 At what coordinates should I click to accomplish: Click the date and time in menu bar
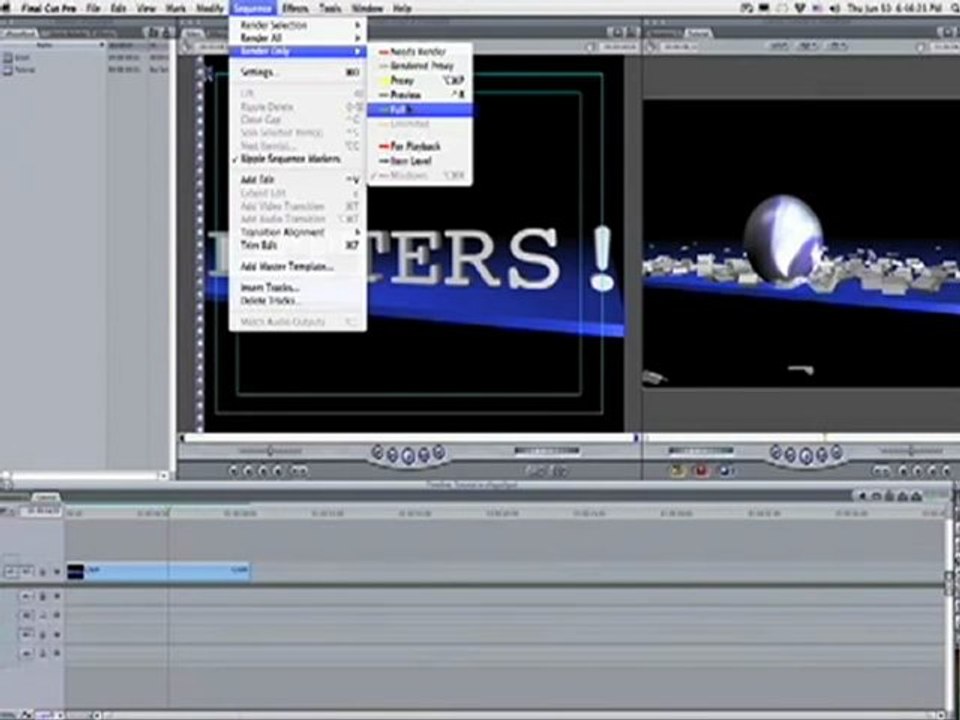coord(894,8)
